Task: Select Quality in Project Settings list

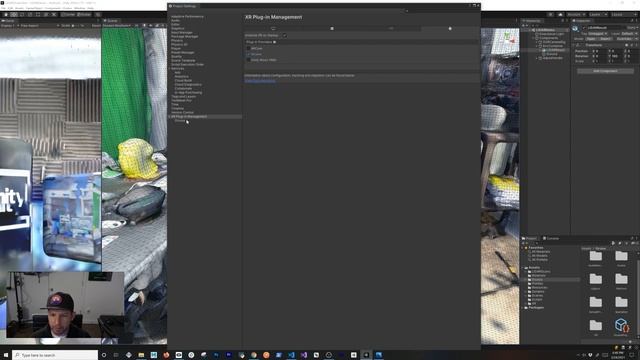Action: [176, 56]
